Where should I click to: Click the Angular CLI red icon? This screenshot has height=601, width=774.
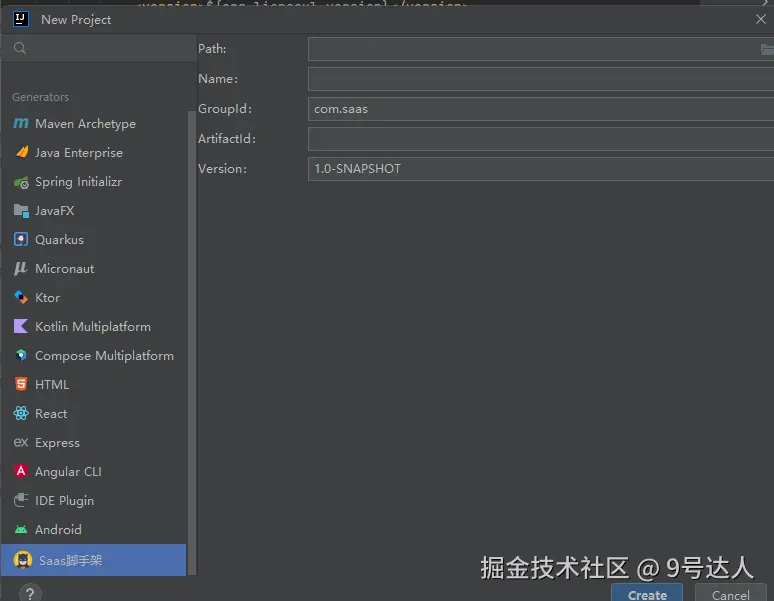(21, 471)
